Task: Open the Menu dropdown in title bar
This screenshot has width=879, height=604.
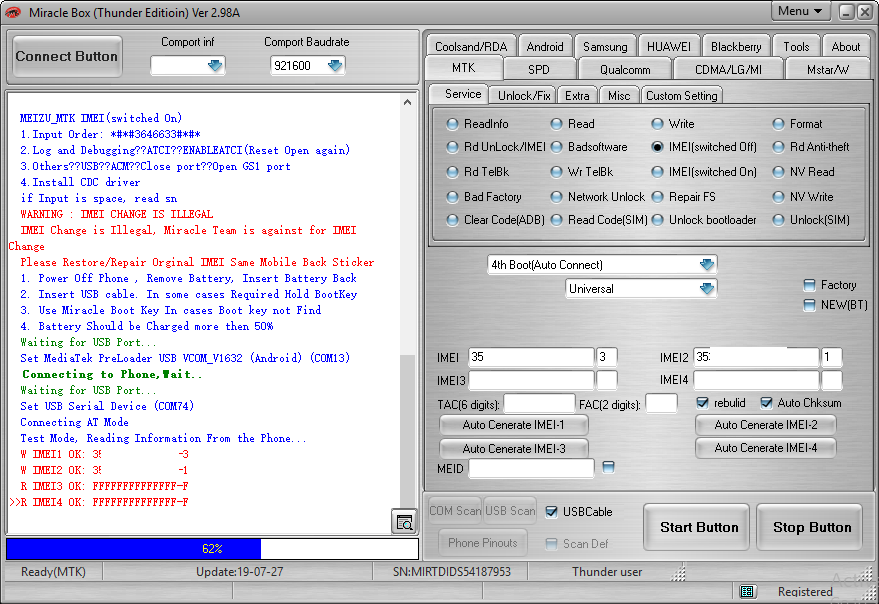Action: tap(800, 11)
